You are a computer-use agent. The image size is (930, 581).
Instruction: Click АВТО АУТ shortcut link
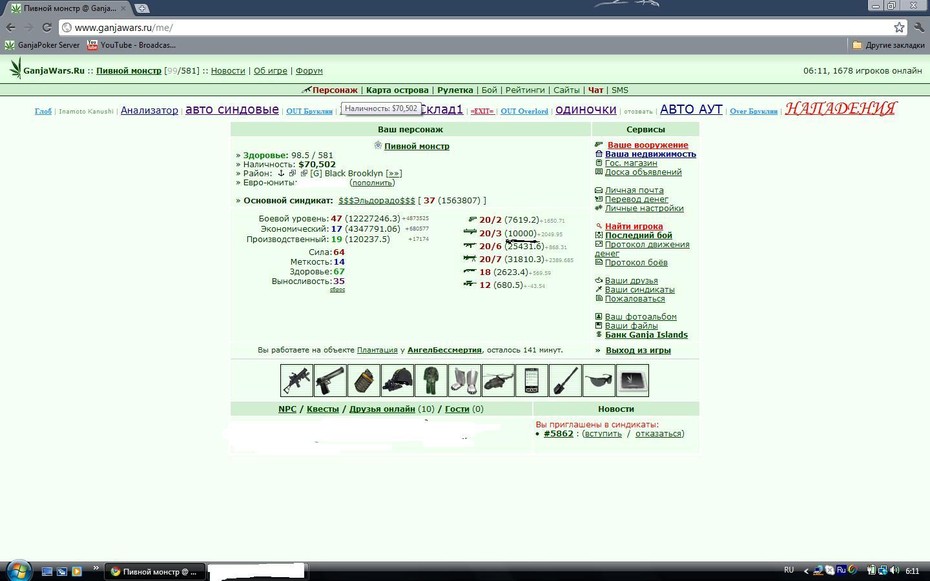(x=691, y=110)
